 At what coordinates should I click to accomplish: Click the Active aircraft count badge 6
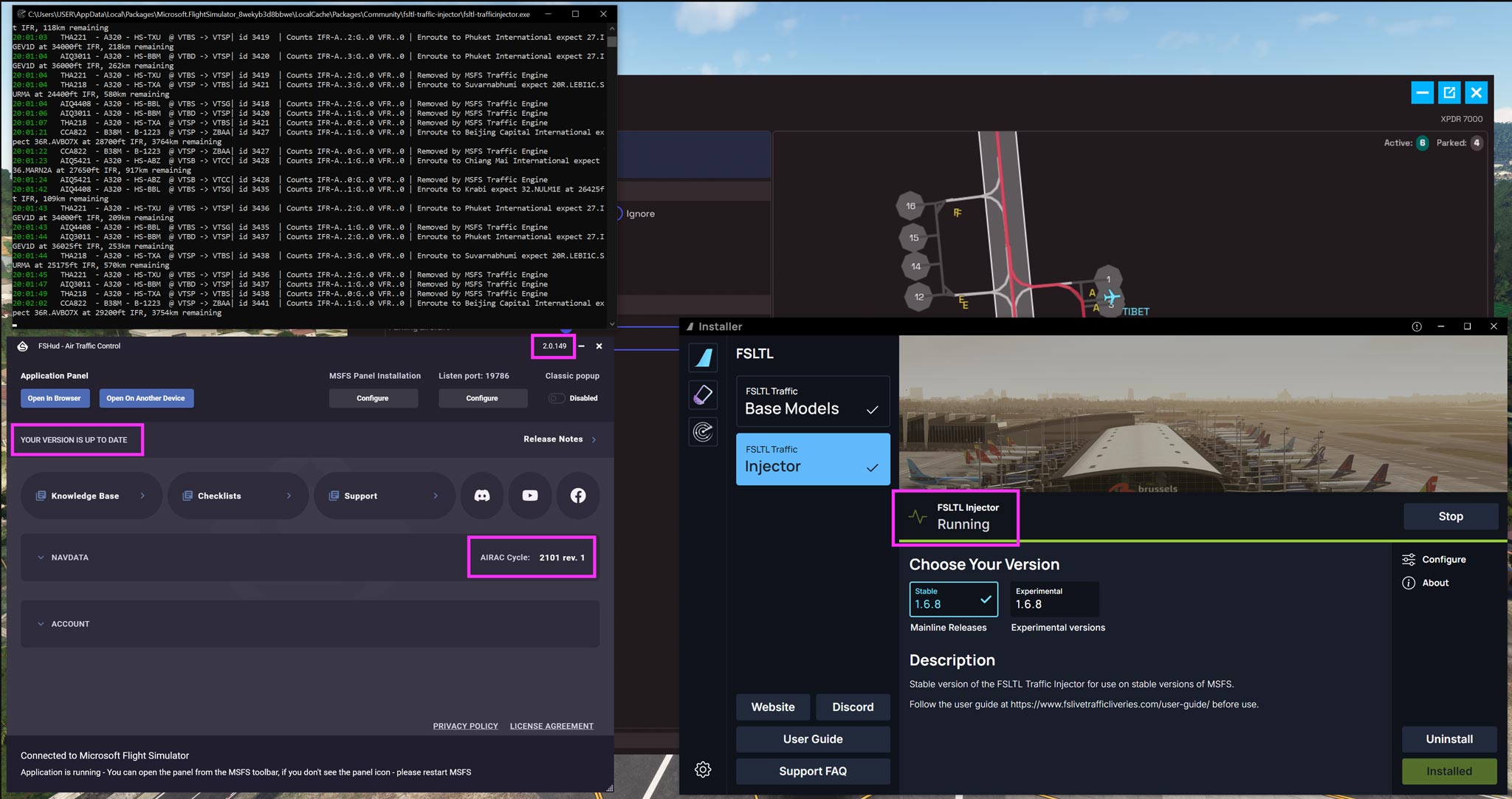click(1422, 143)
